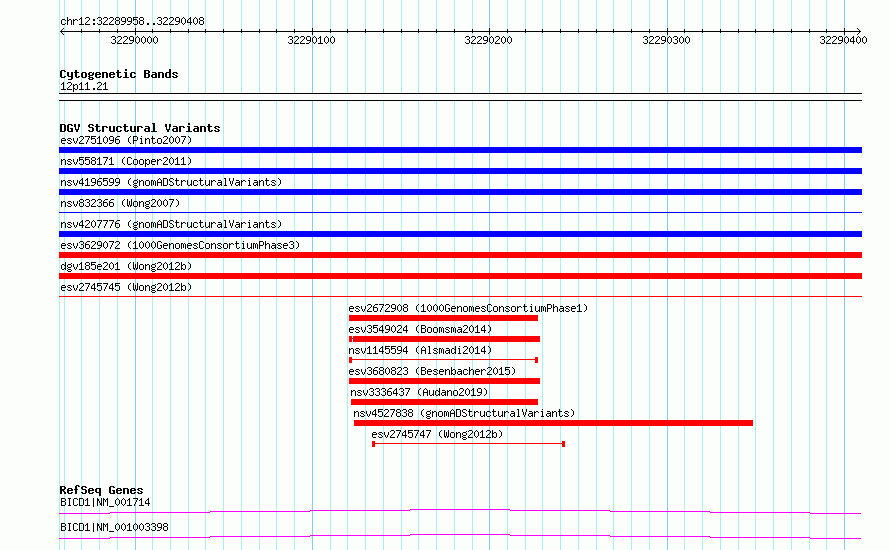The width and height of the screenshot is (890, 550).
Task: Click the blue bar under esv2751096
Action: tap(460, 150)
